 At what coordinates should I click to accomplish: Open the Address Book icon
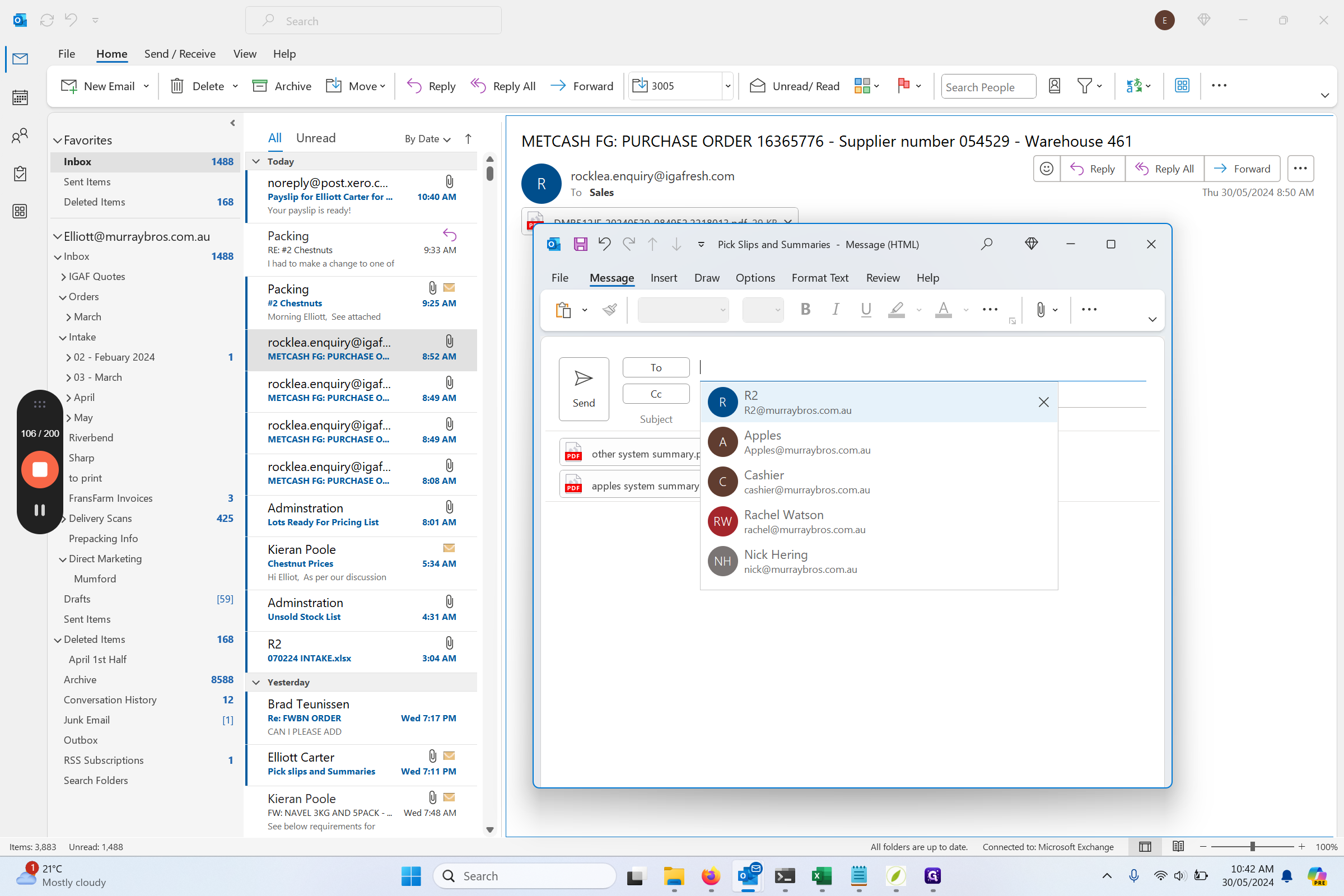click(1054, 86)
